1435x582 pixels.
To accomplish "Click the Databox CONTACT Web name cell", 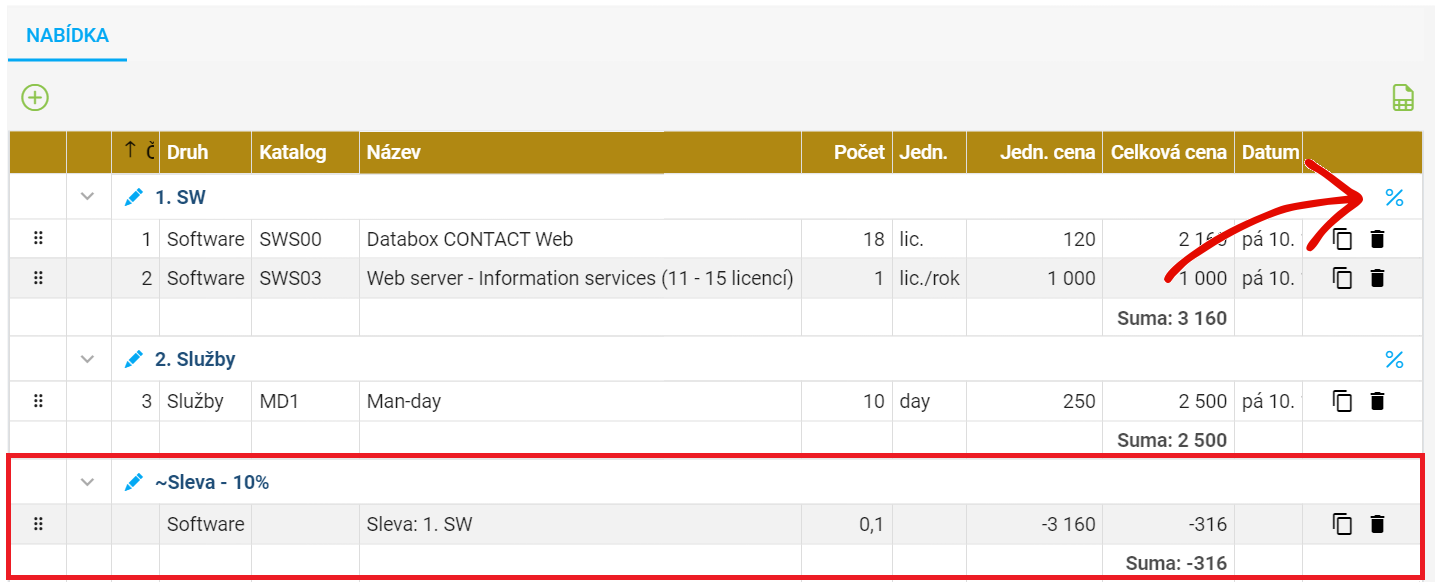I will pos(580,239).
